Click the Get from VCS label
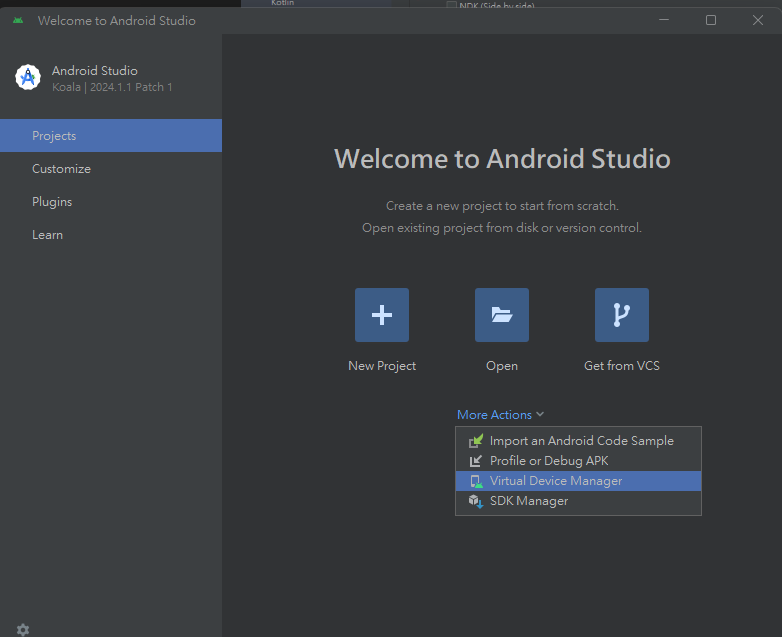 tap(622, 366)
